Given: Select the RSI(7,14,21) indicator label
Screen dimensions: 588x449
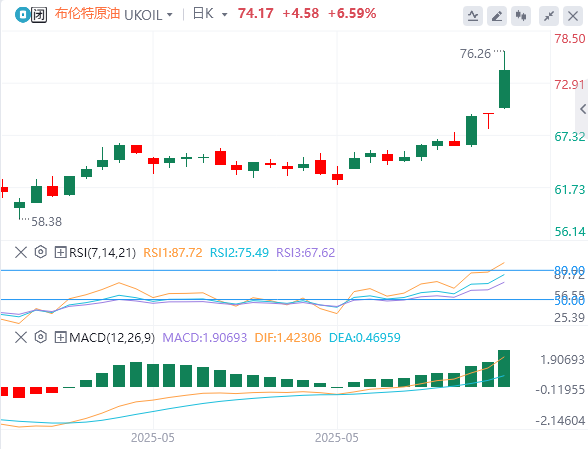Looking at the screenshot, I should click(x=102, y=252).
